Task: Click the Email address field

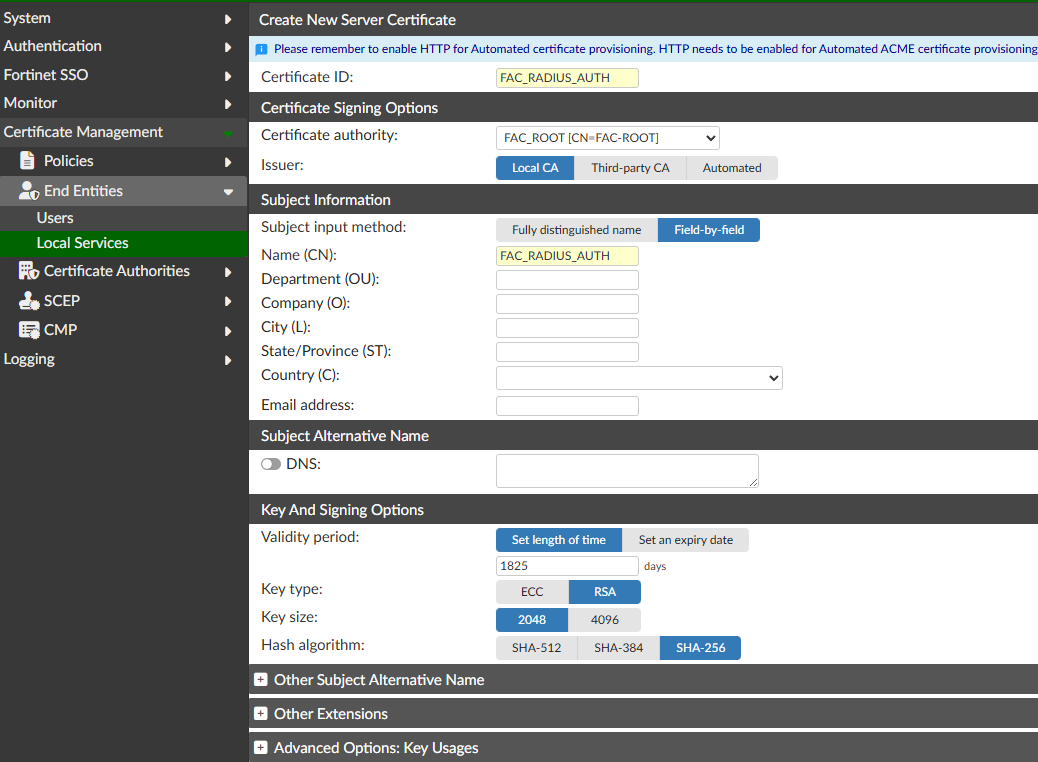Action: pyautogui.click(x=567, y=406)
